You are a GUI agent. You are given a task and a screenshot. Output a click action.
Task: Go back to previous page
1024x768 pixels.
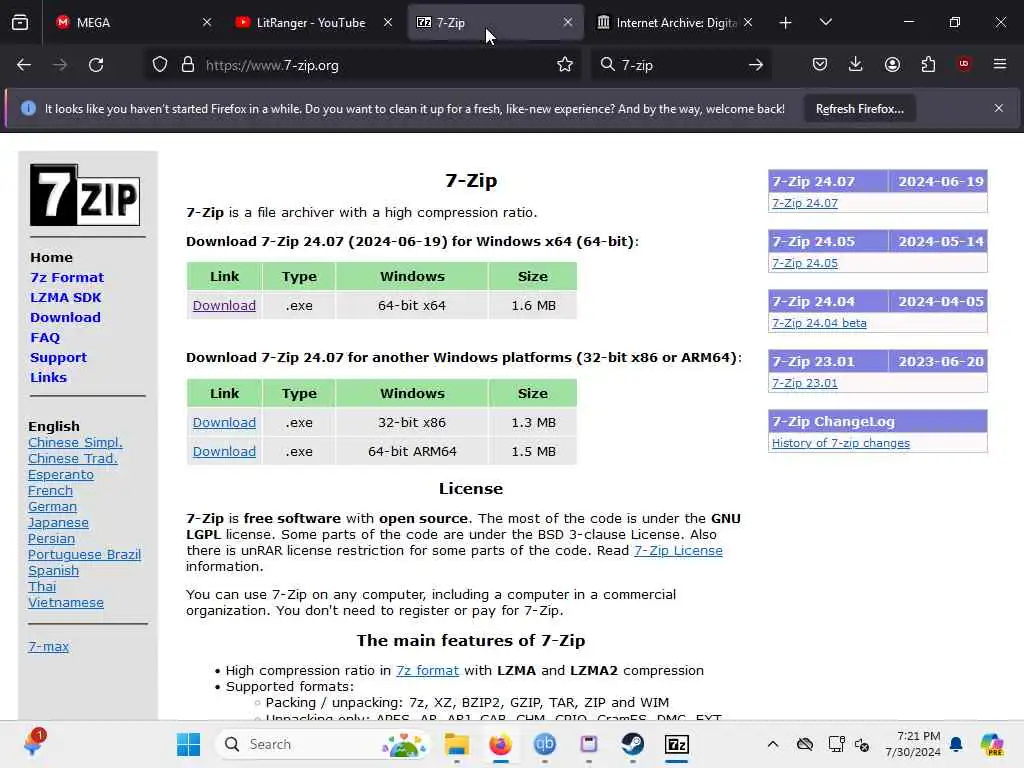tap(24, 65)
